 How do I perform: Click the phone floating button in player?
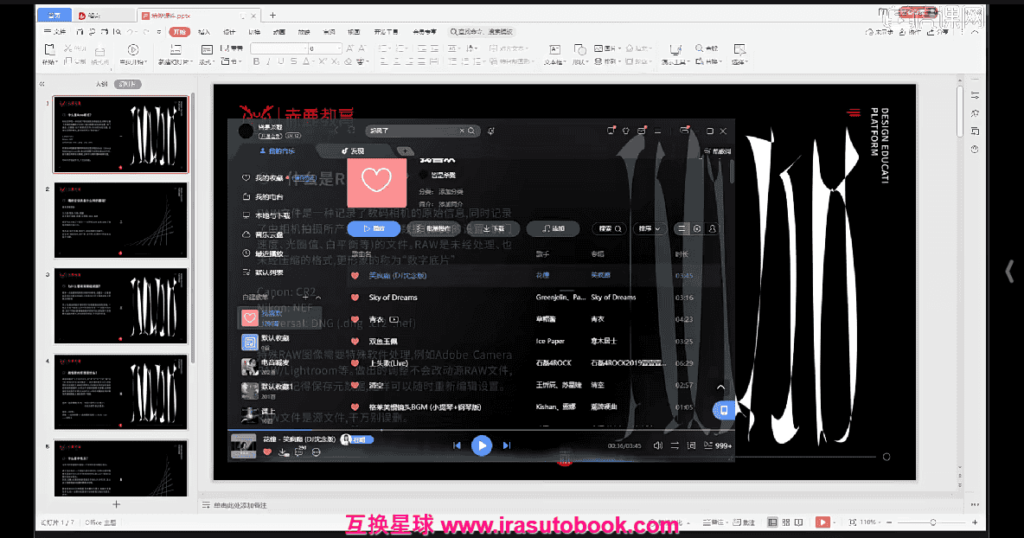pos(723,409)
